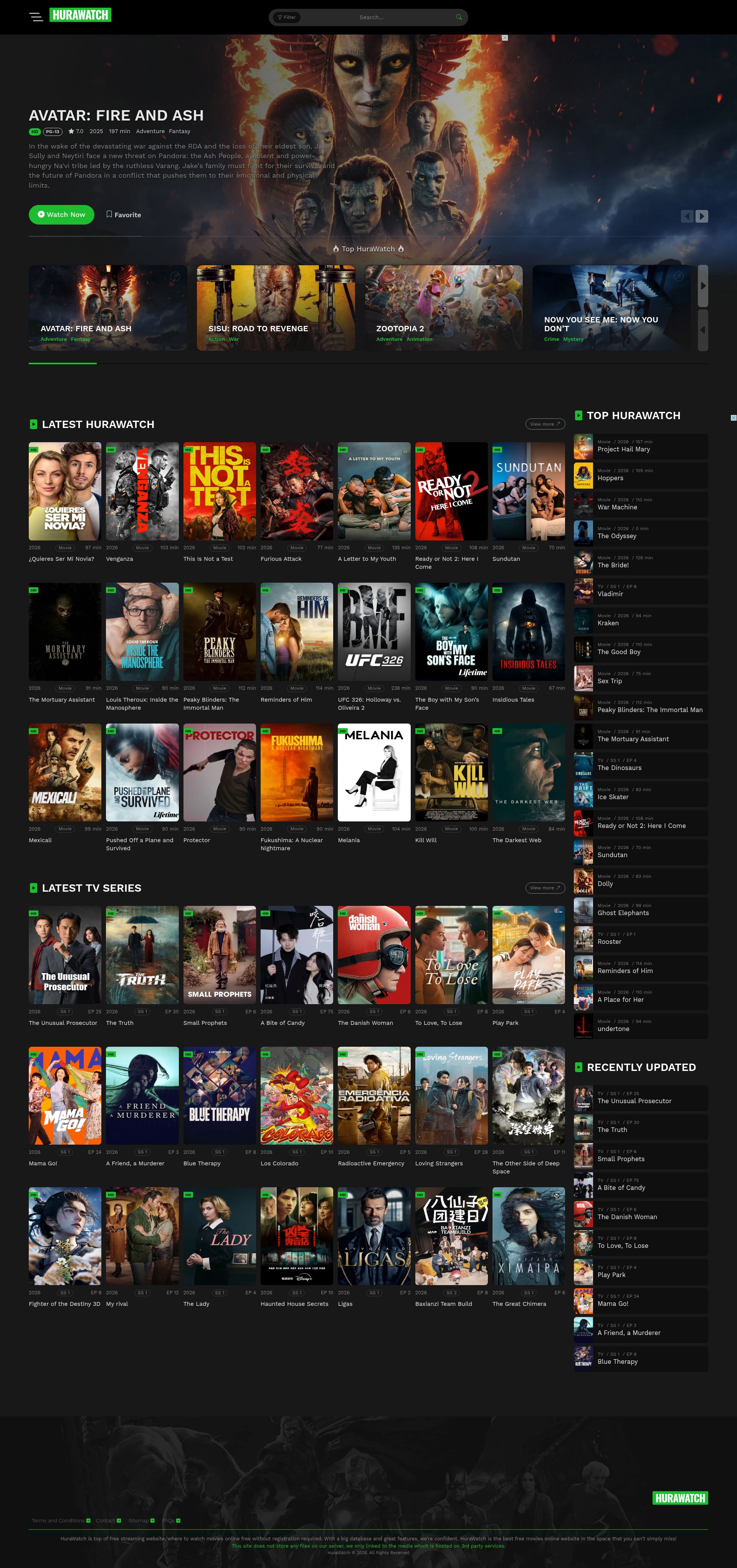Open the hamburger menu icon

click(36, 17)
